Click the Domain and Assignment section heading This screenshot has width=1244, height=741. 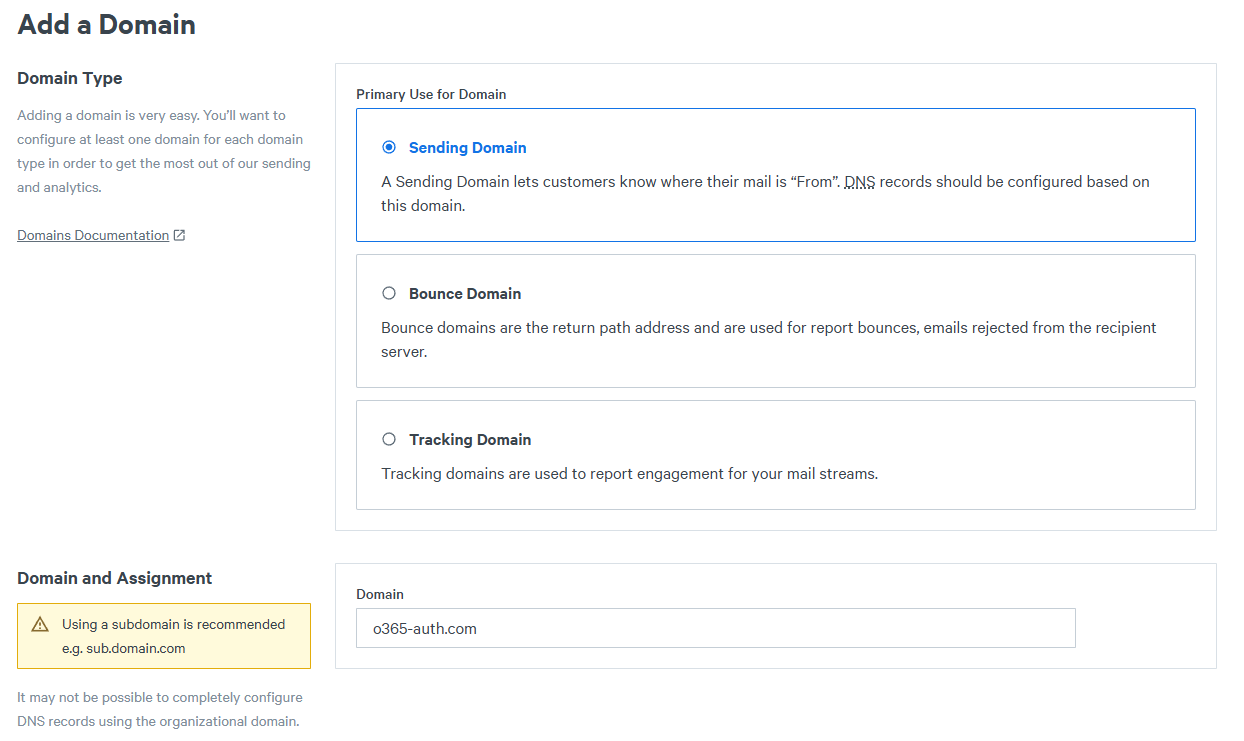115,578
